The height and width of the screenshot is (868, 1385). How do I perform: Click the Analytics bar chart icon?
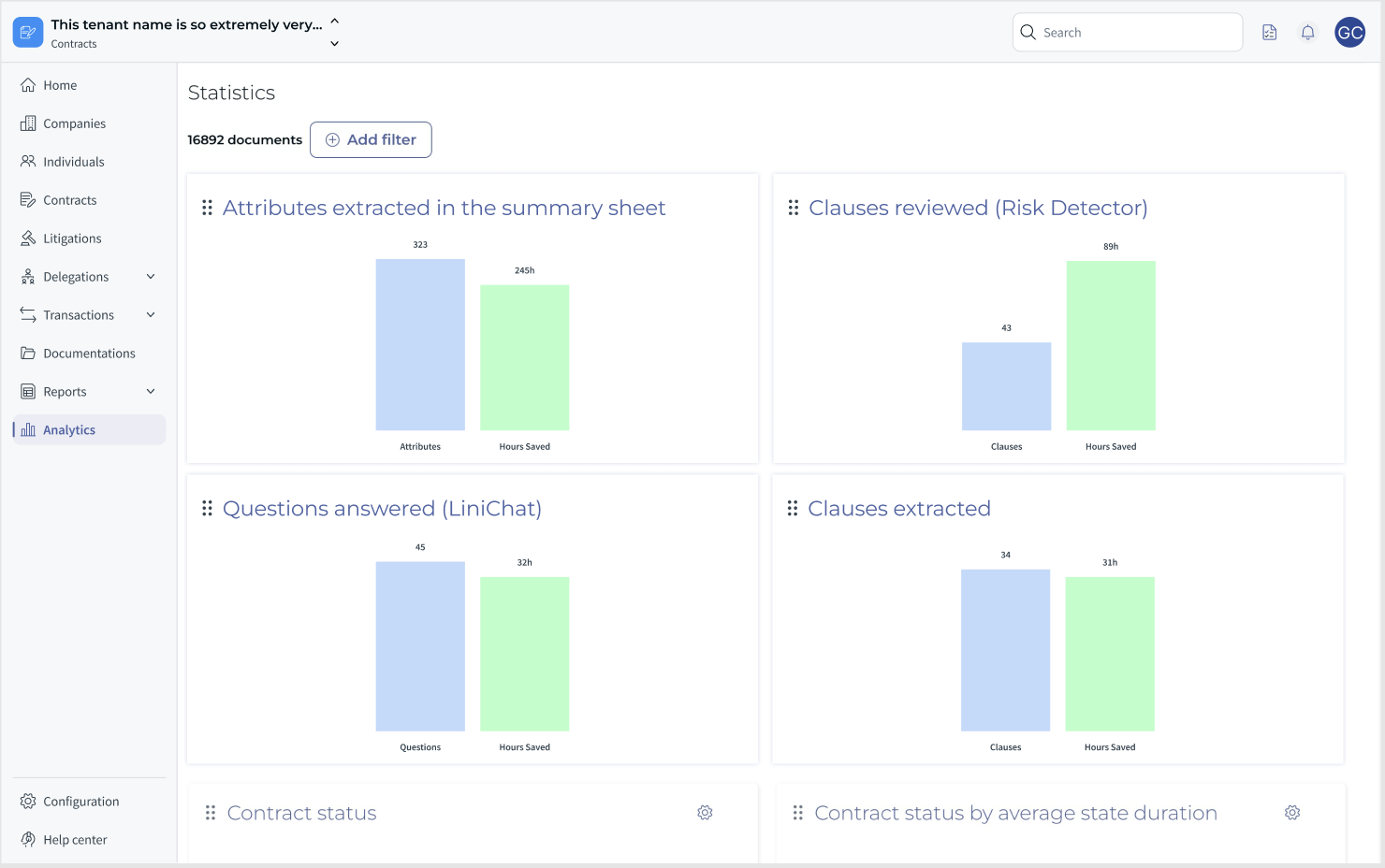pyautogui.click(x=28, y=430)
